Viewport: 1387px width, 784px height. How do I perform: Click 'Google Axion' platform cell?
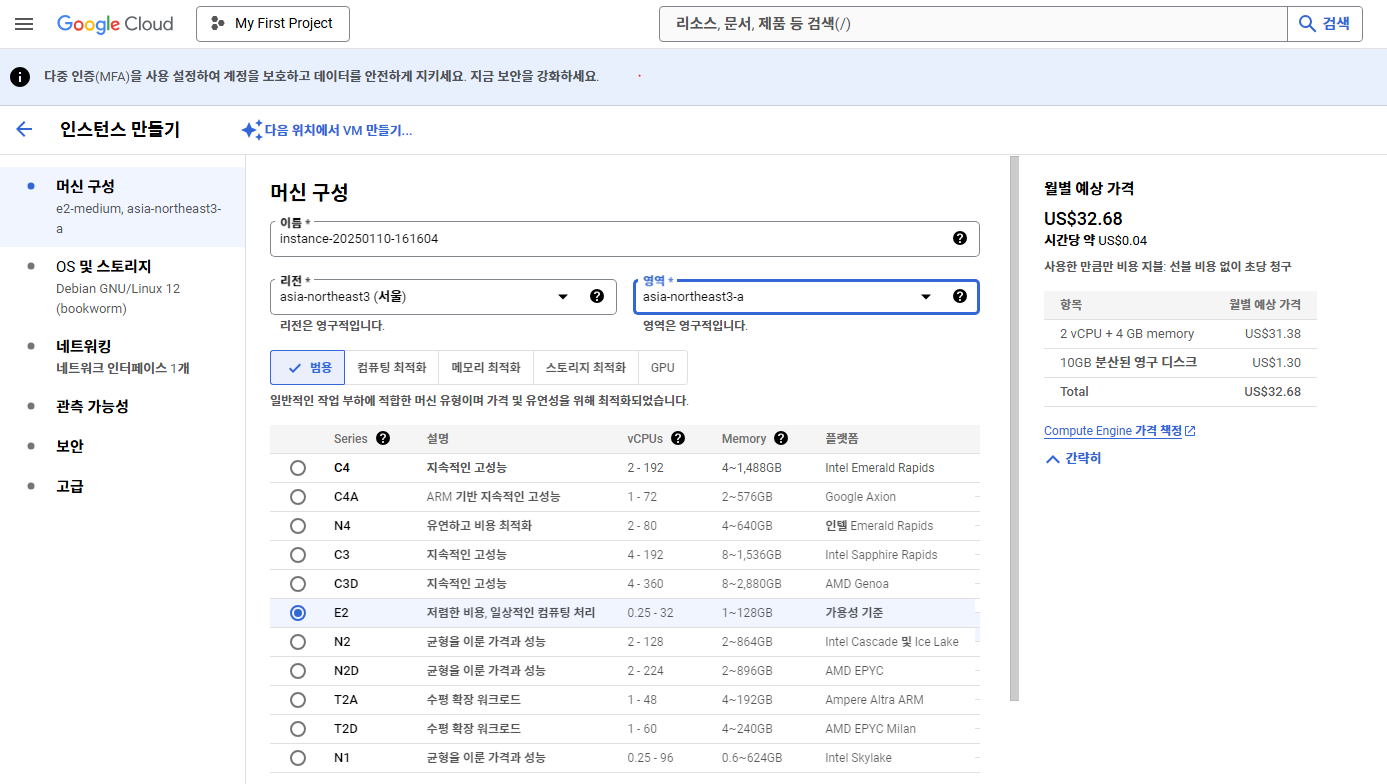(x=861, y=497)
